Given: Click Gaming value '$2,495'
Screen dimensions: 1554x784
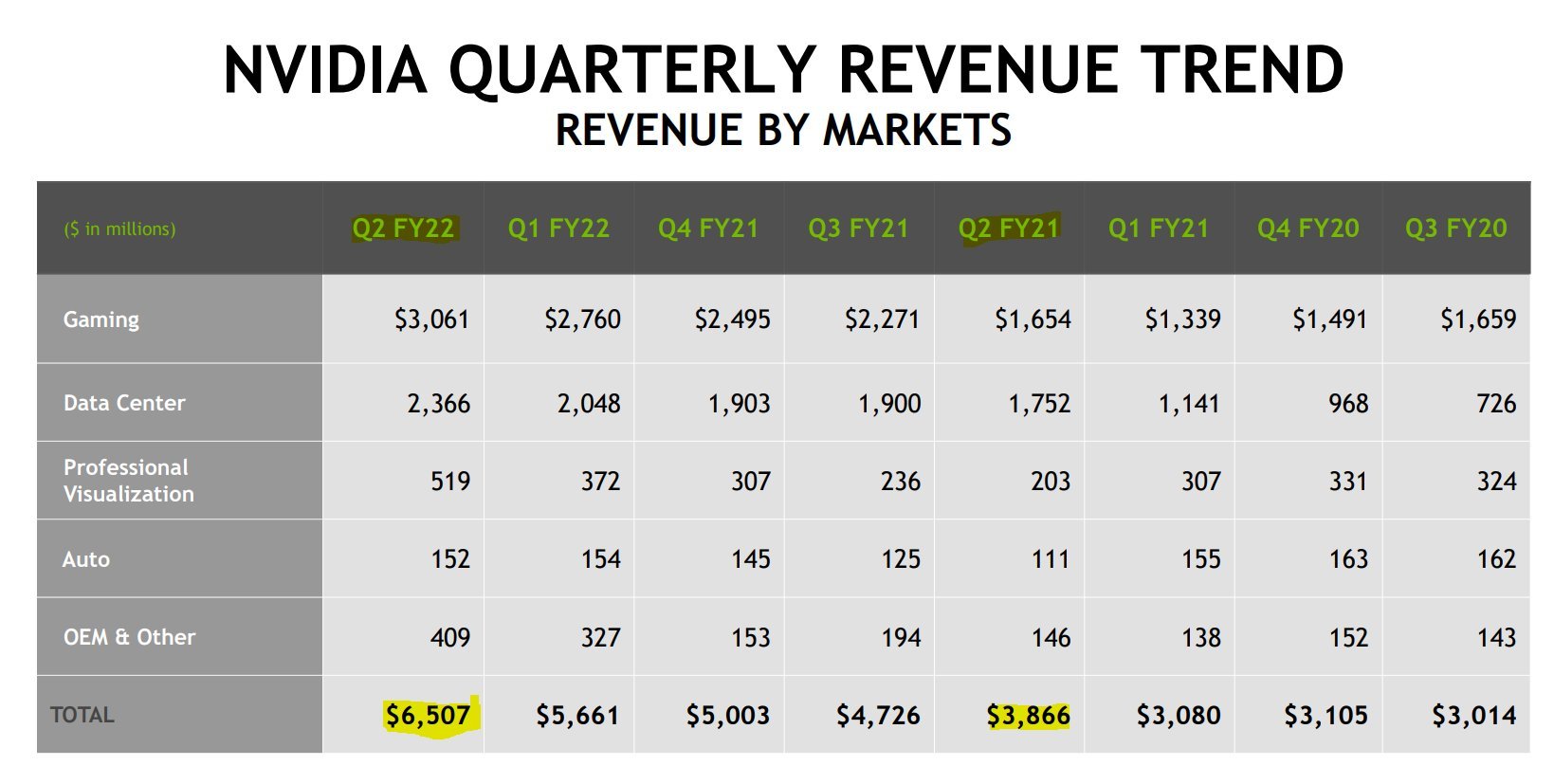Looking at the screenshot, I should tap(732, 319).
